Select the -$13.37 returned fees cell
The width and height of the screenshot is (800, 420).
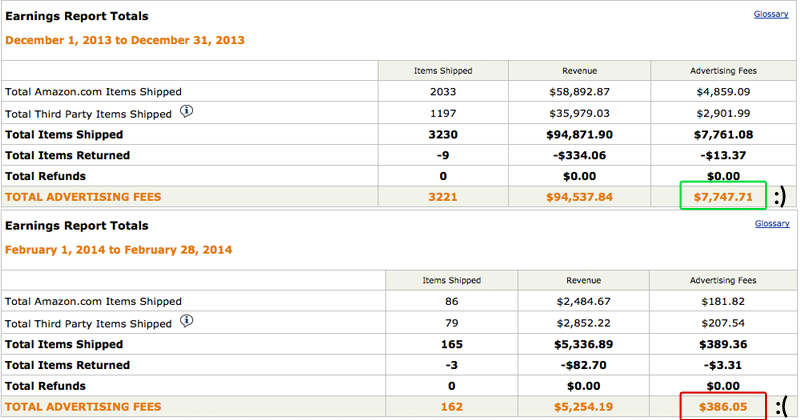pos(723,155)
